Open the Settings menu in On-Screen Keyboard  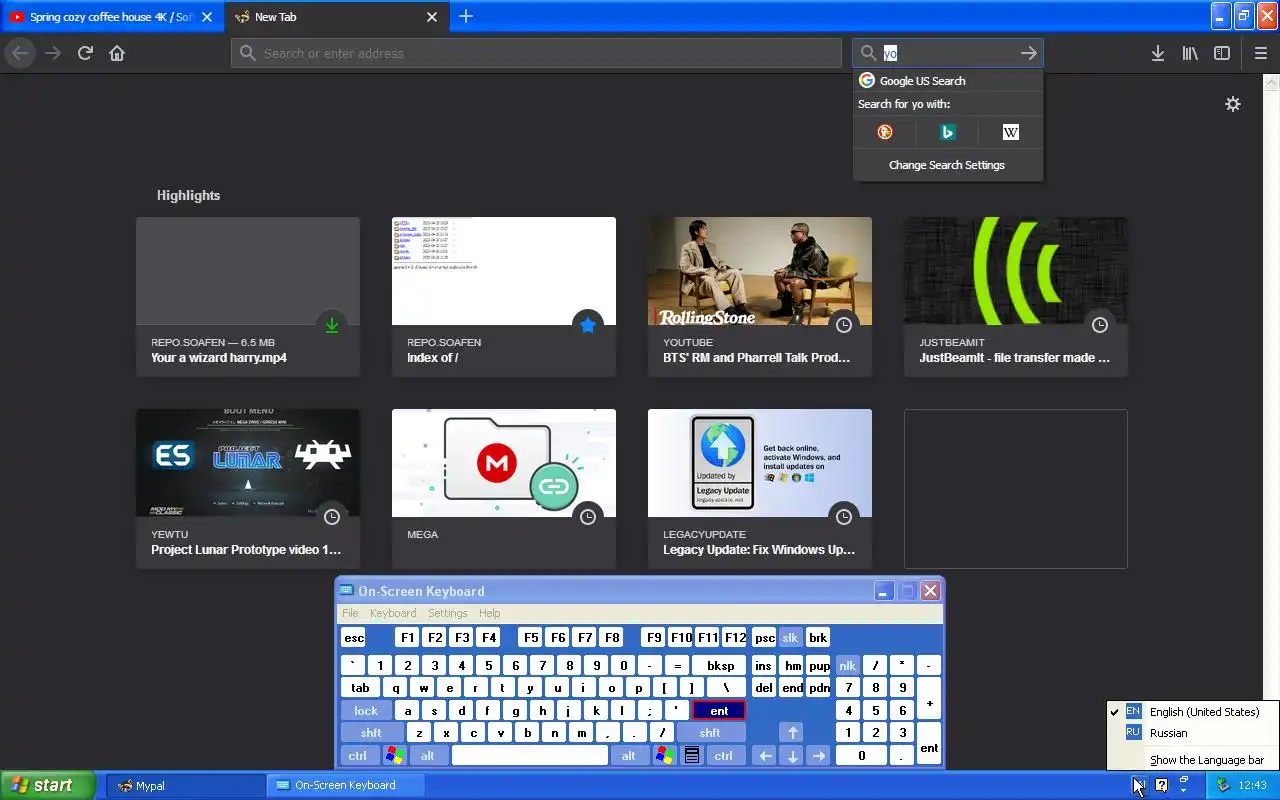[x=447, y=613]
